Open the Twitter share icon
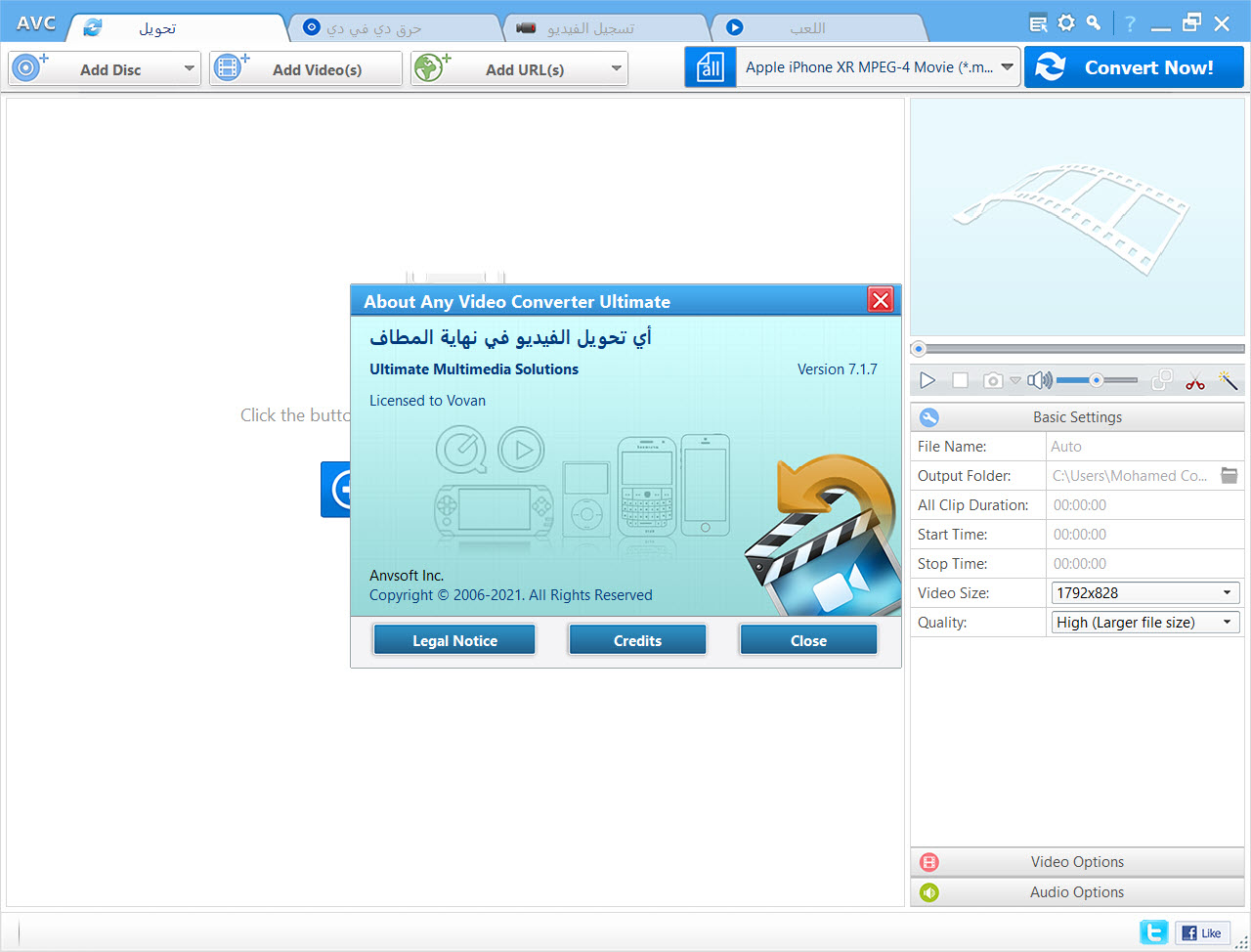 click(x=1153, y=932)
